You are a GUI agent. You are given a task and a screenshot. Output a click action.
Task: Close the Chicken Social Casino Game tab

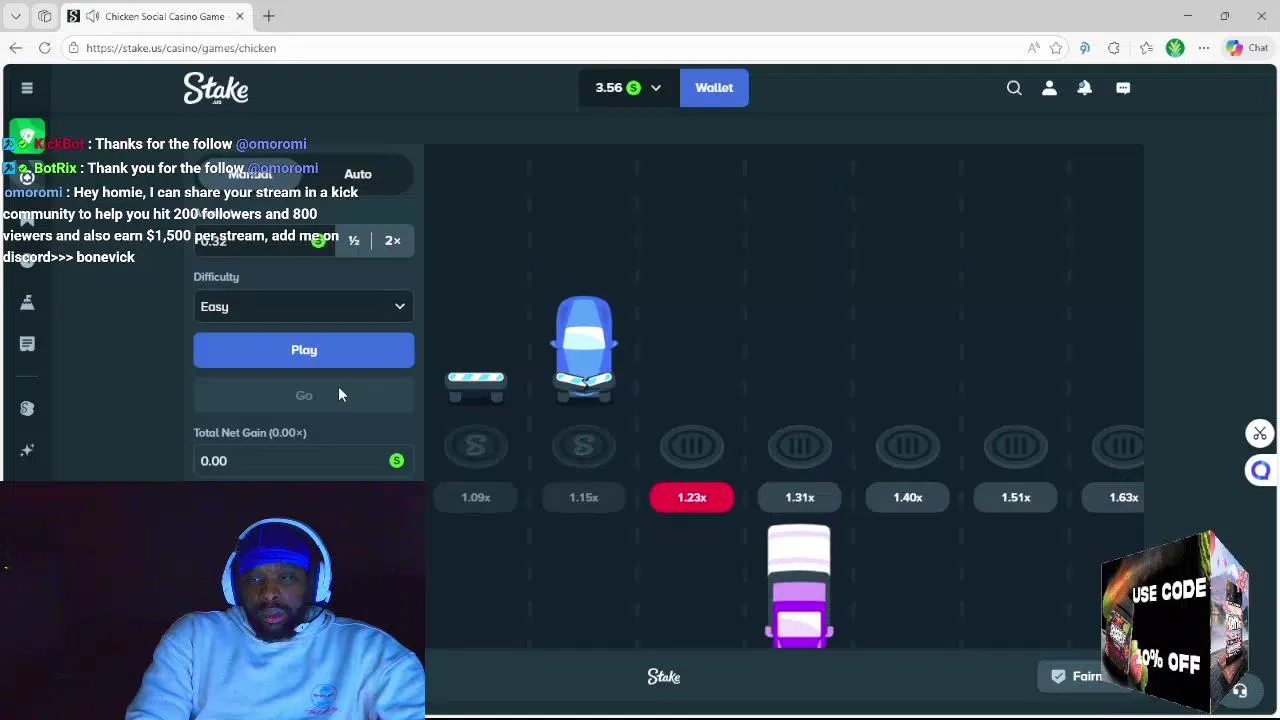[240, 16]
